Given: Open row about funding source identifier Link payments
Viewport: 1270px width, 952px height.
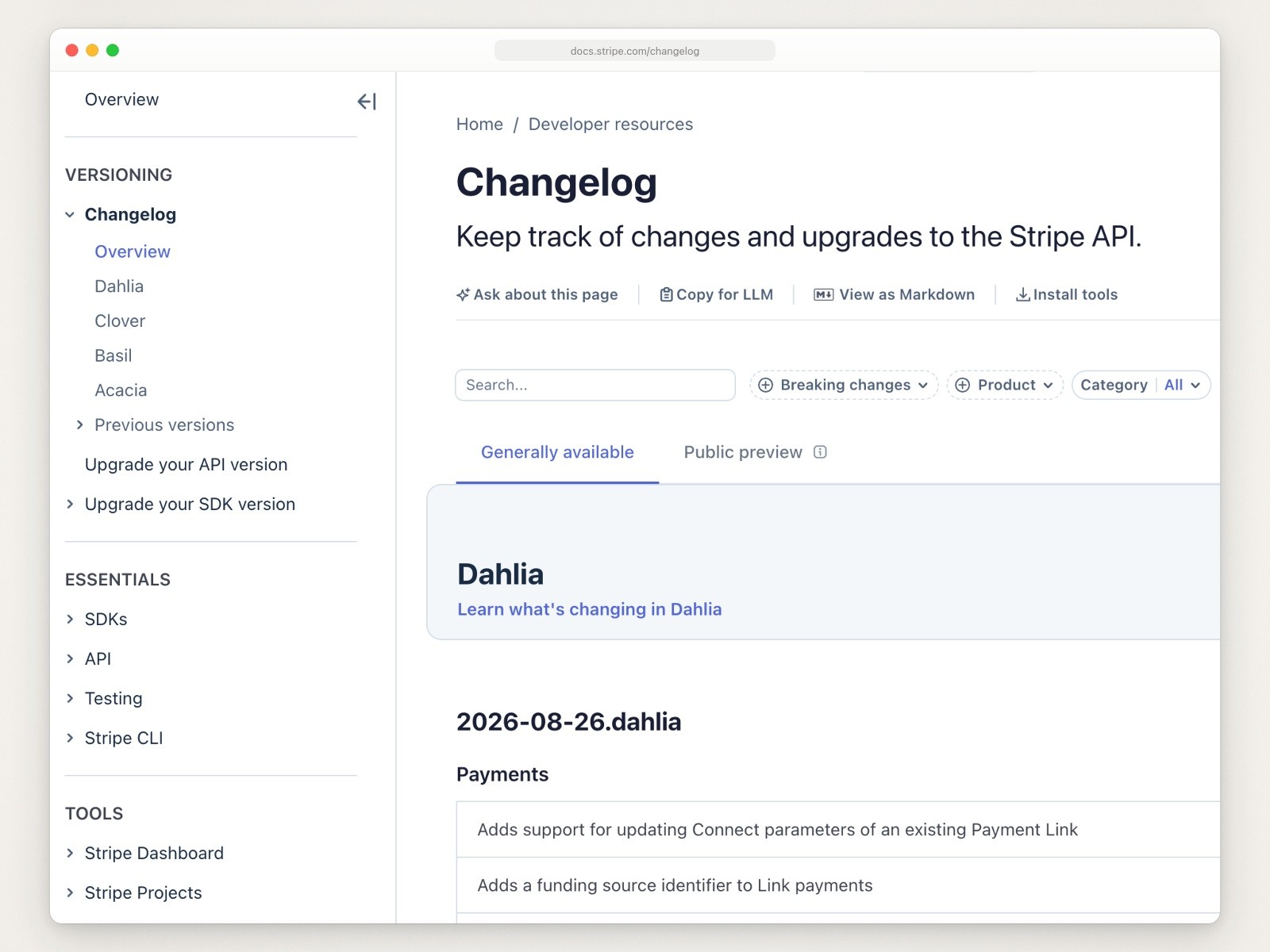Looking at the screenshot, I should click(x=838, y=885).
